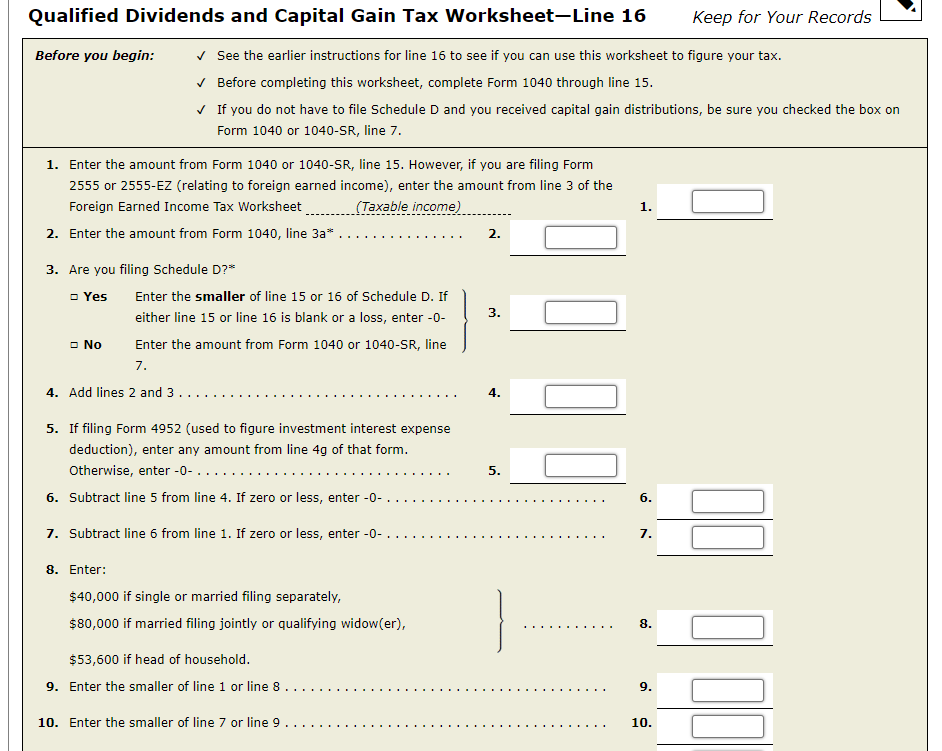Focus the line 9 smaller-of field
Image resolution: width=942 pixels, height=751 pixels.
[x=728, y=690]
